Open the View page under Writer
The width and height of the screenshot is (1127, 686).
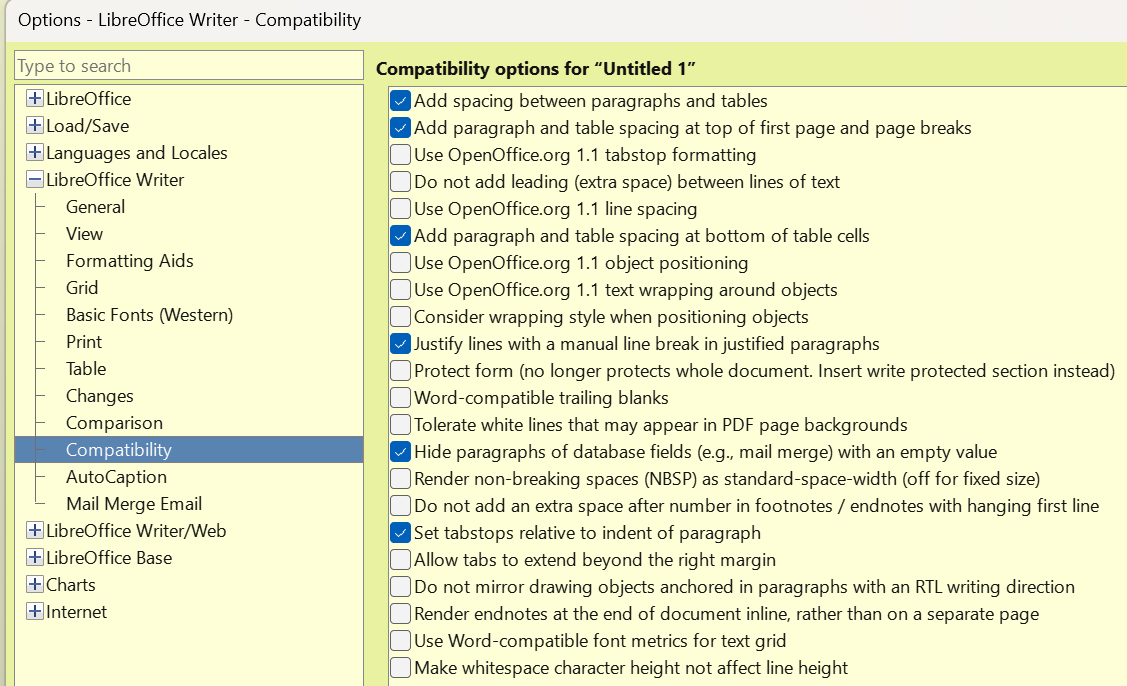click(x=85, y=234)
